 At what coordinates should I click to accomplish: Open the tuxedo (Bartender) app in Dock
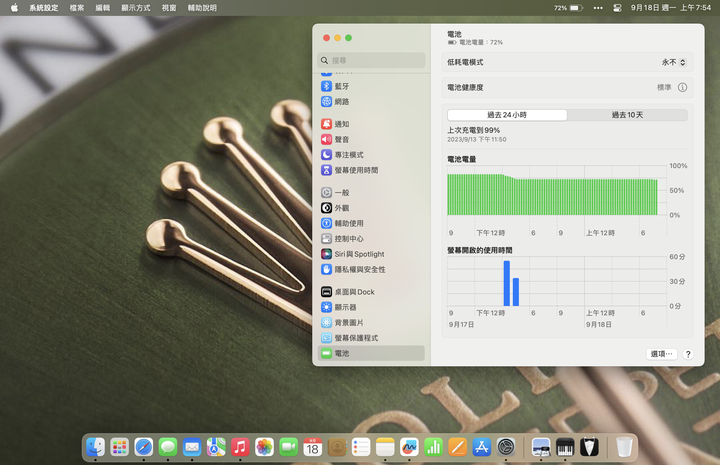point(589,447)
